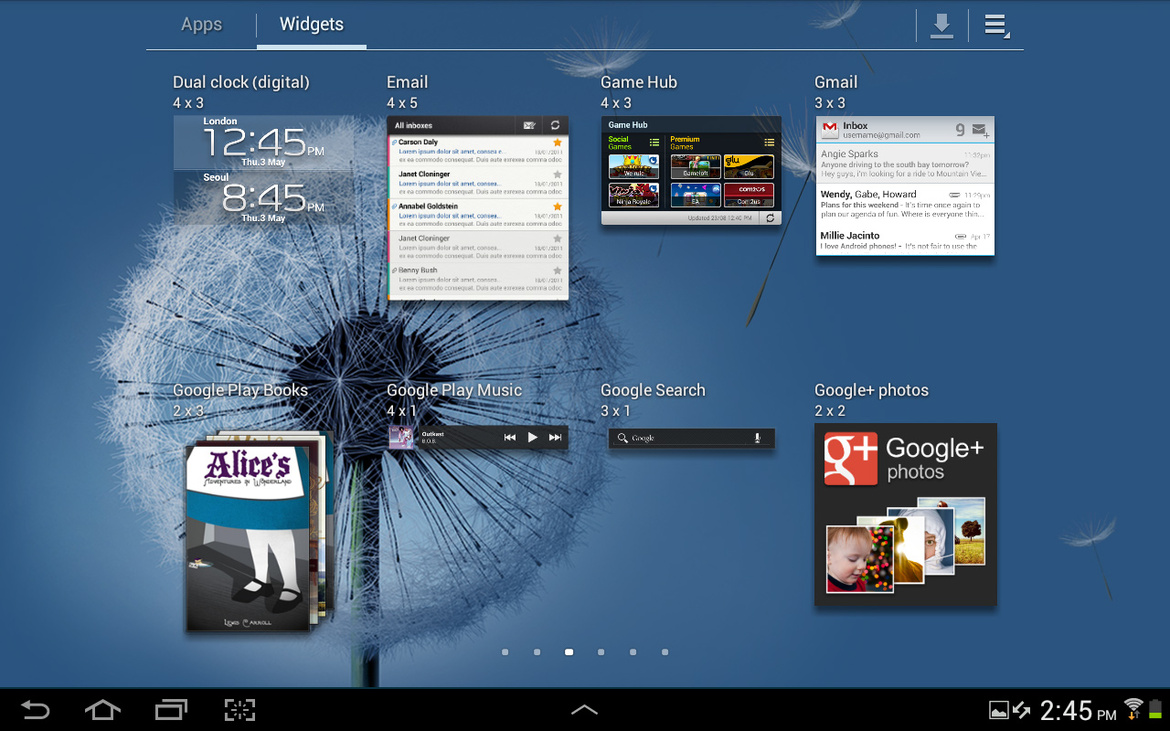Click the Google+ logo icon
Image resolution: width=1170 pixels, height=731 pixels.
coord(851,459)
